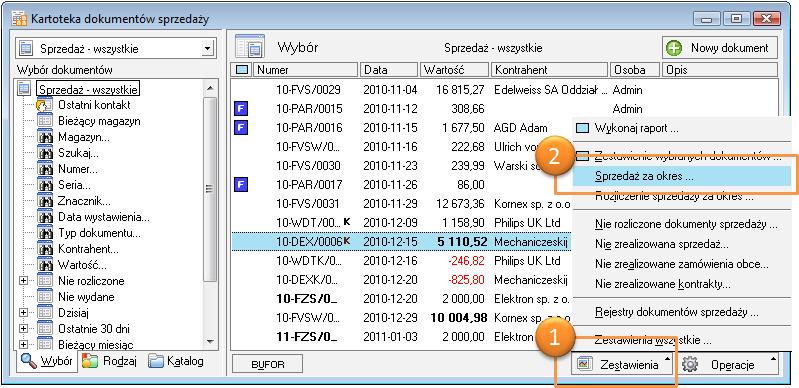Click the chart icon on Zestawienia button
The image size is (799, 388).
(x=583, y=364)
